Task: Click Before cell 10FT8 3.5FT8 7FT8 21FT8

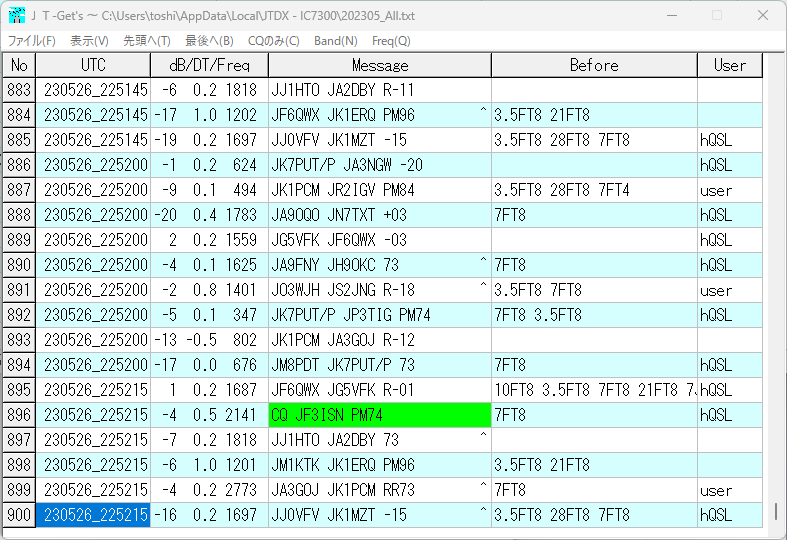Action: [x=594, y=390]
